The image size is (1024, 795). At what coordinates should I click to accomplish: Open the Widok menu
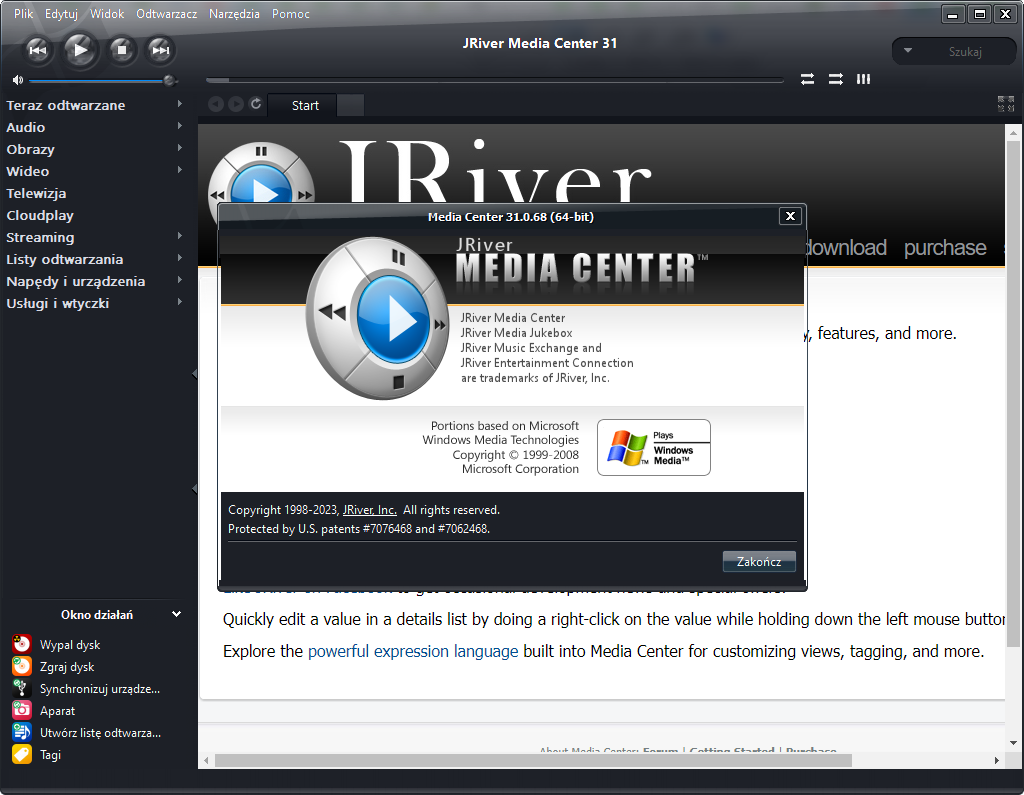click(107, 14)
